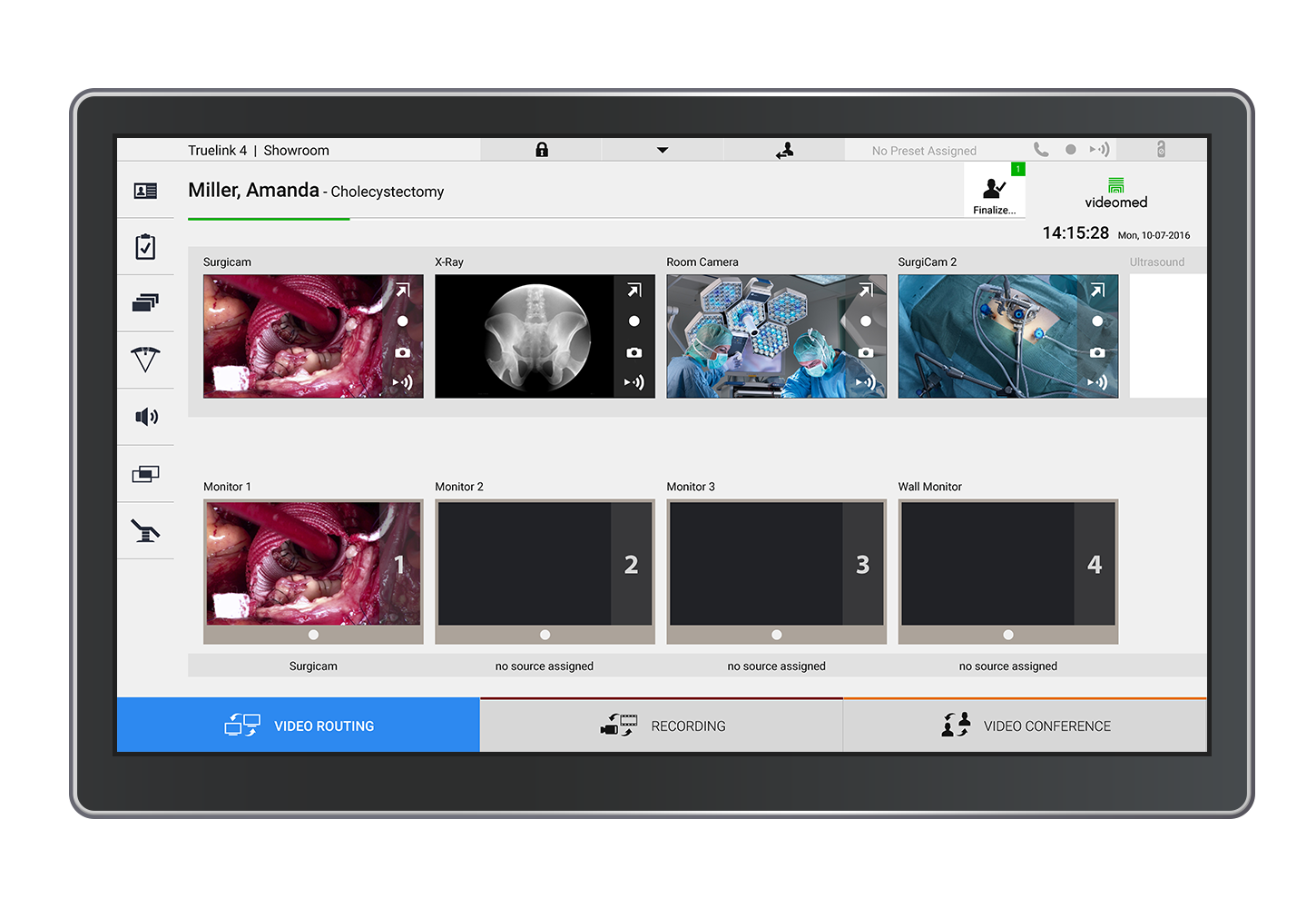Click the user switch icon in top bar
The image size is (1316, 908).
[785, 150]
